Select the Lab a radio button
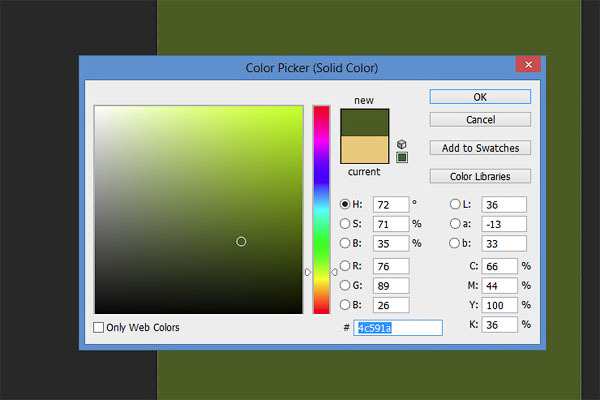 tap(455, 224)
